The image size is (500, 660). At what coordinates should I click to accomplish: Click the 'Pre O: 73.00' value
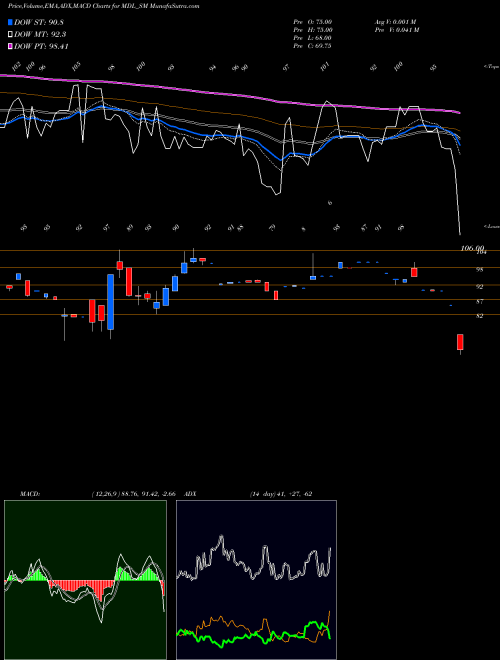coord(313,22)
